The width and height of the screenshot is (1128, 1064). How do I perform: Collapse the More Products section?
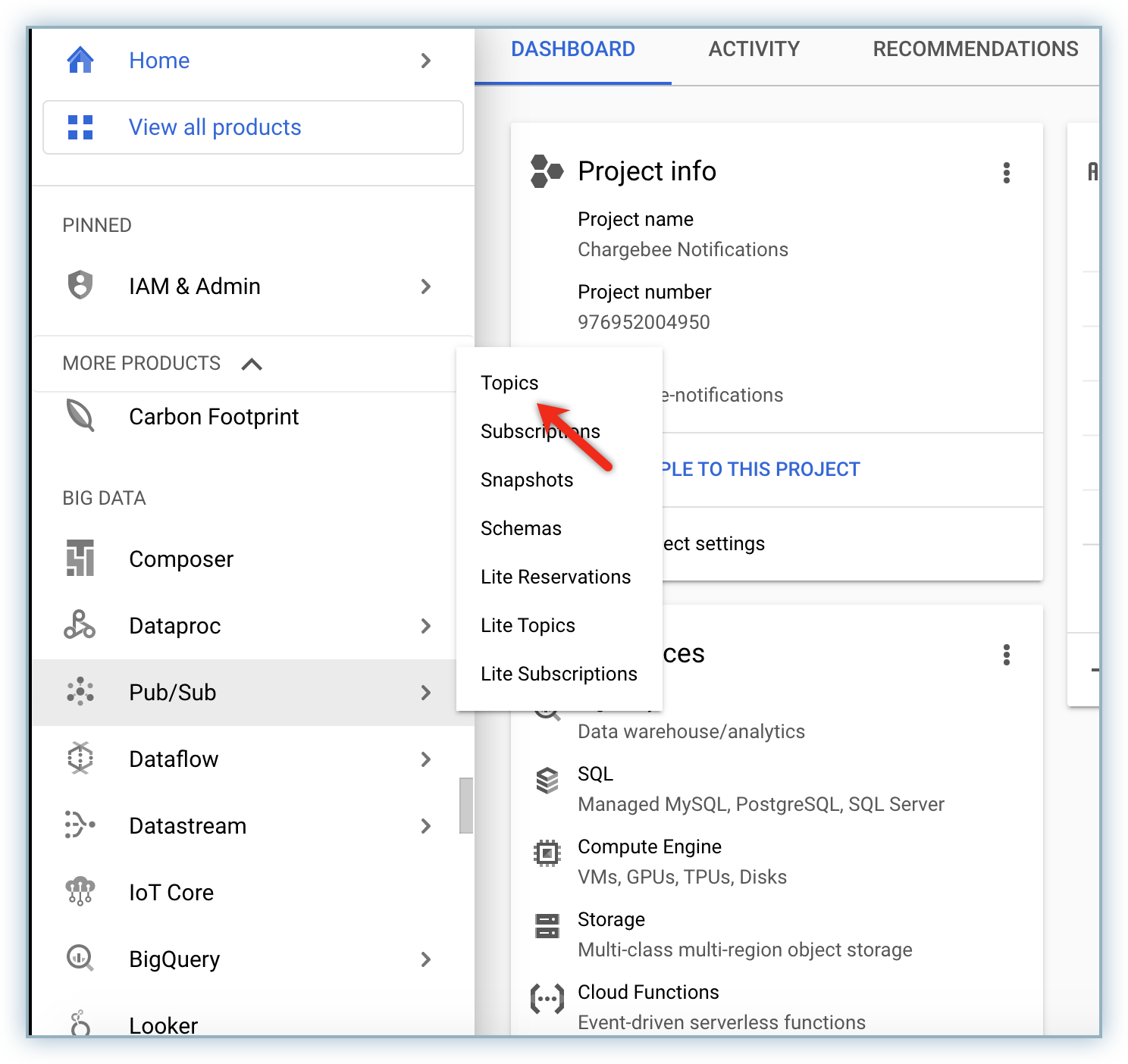252,364
